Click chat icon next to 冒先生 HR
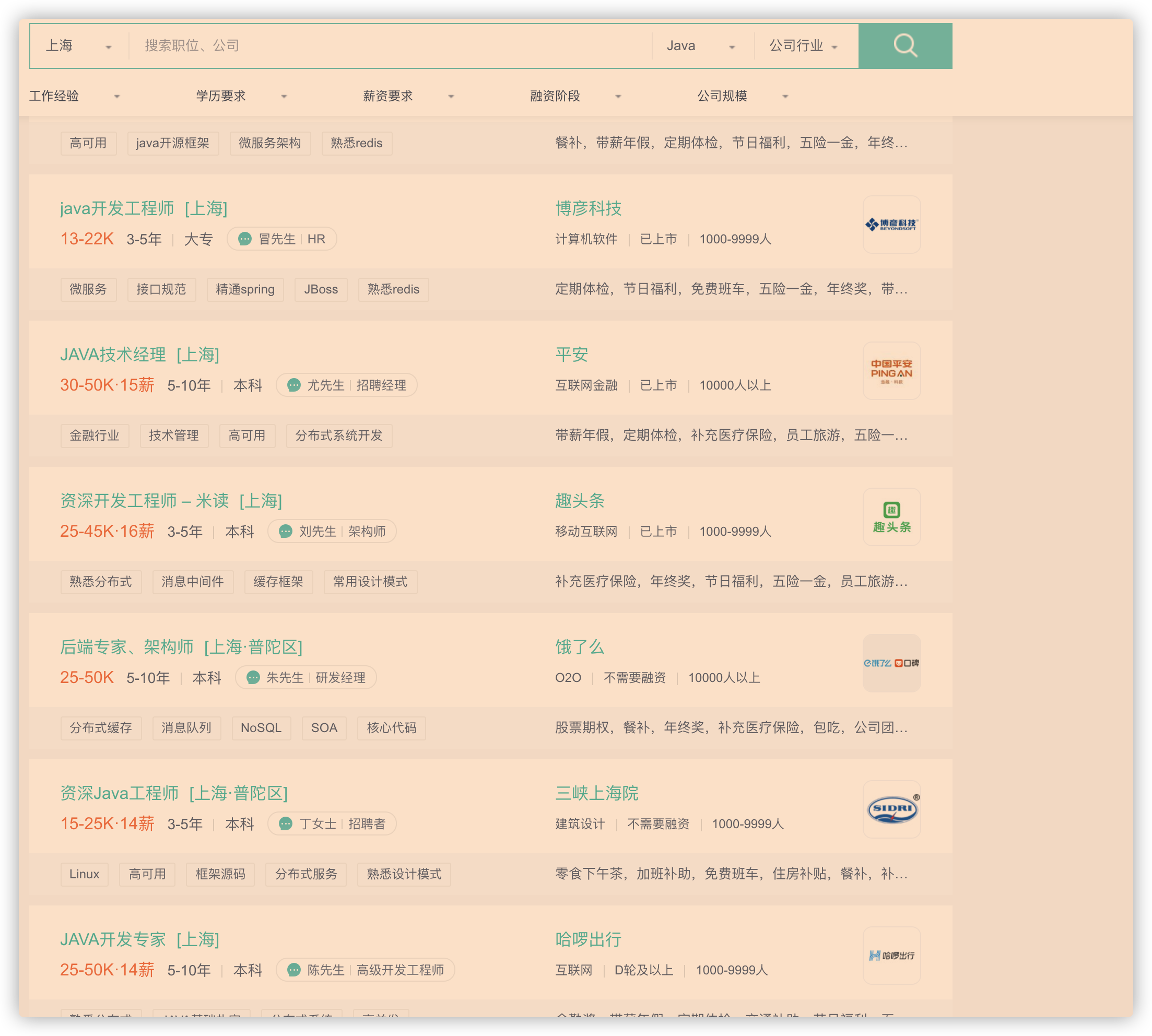Viewport: 1152px width, 1036px height. pos(245,239)
